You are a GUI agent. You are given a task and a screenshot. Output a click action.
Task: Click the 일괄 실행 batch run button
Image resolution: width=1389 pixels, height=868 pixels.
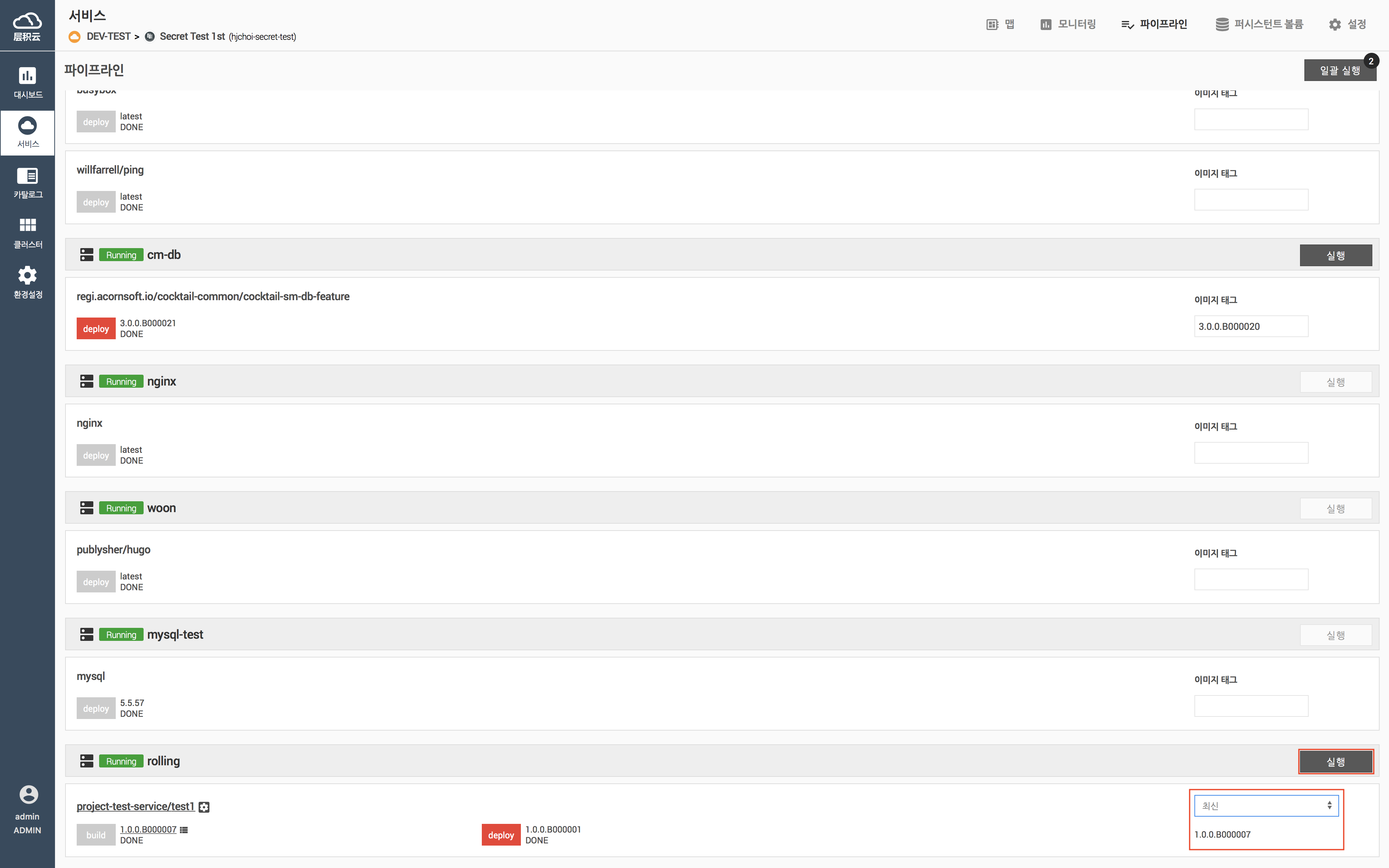click(x=1339, y=71)
